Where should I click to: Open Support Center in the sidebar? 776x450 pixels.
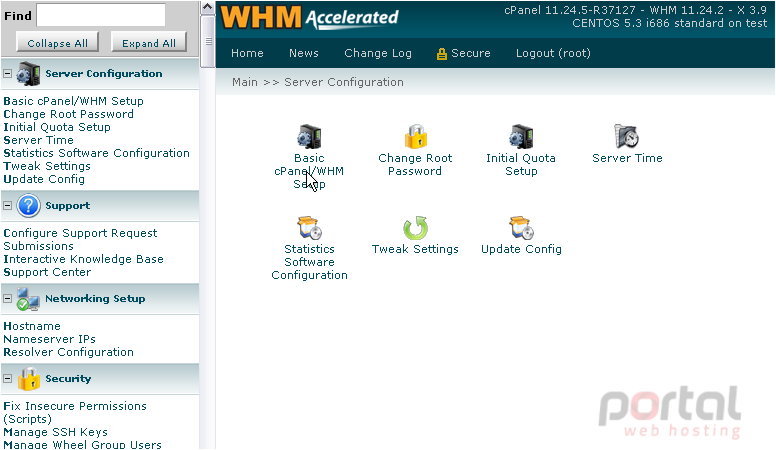47,272
